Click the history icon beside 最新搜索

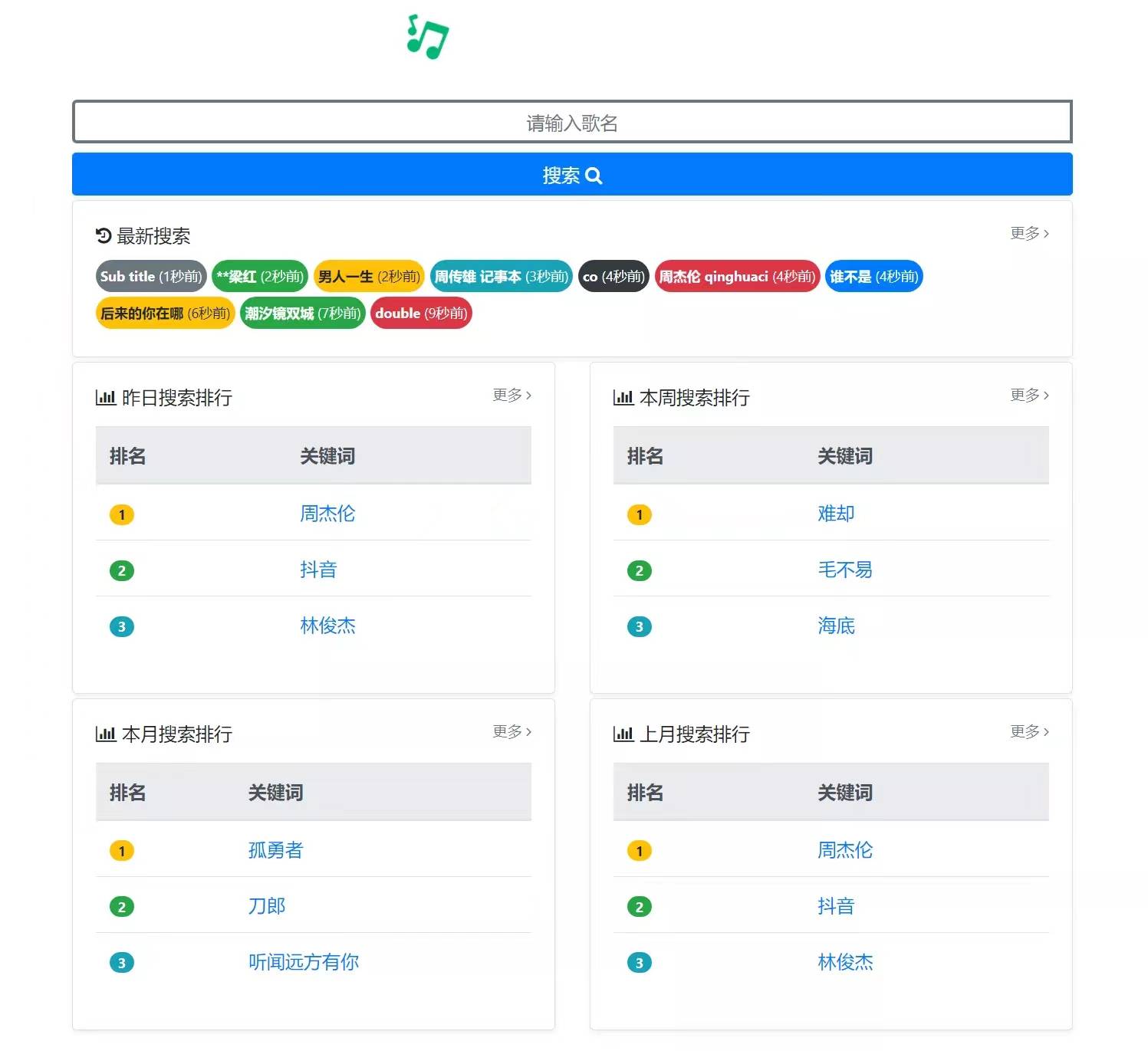pyautogui.click(x=104, y=235)
